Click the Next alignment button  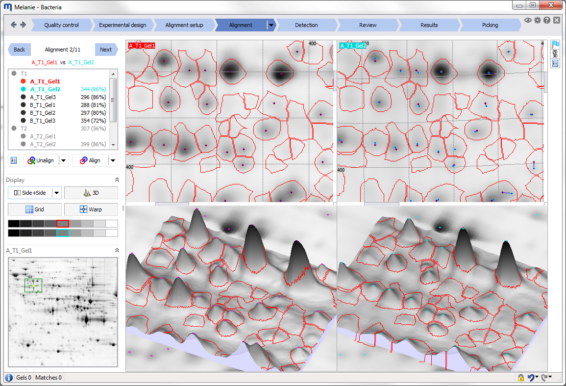[x=106, y=50]
